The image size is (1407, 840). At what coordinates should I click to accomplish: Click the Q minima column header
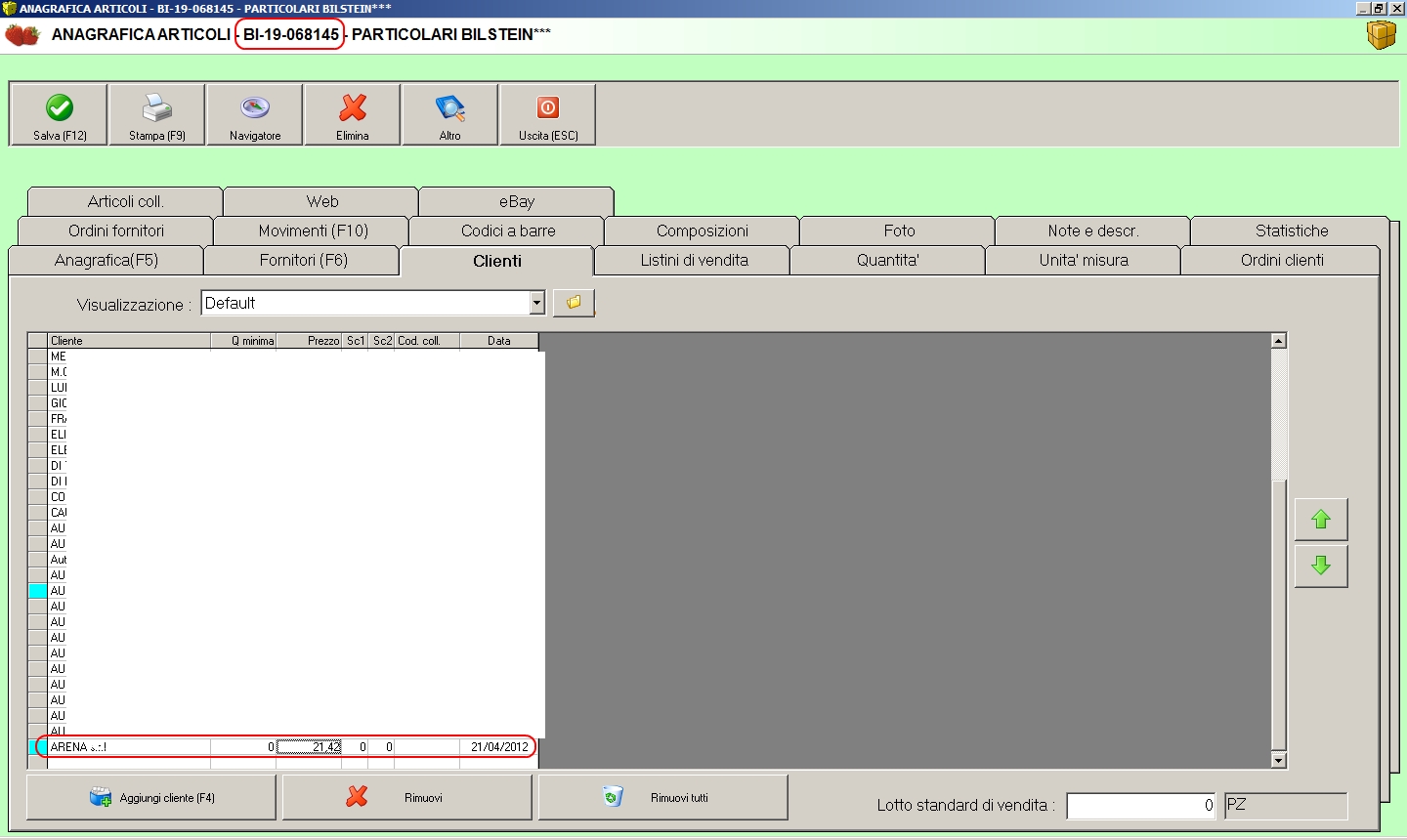tap(243, 341)
